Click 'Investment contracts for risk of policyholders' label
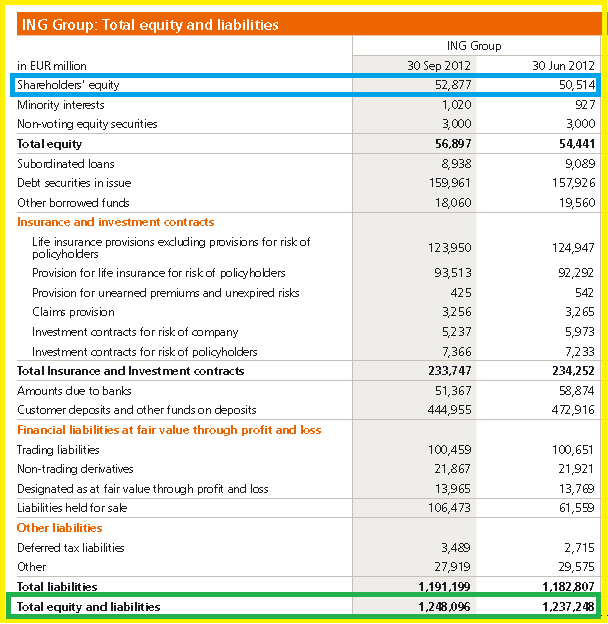 click(x=145, y=352)
